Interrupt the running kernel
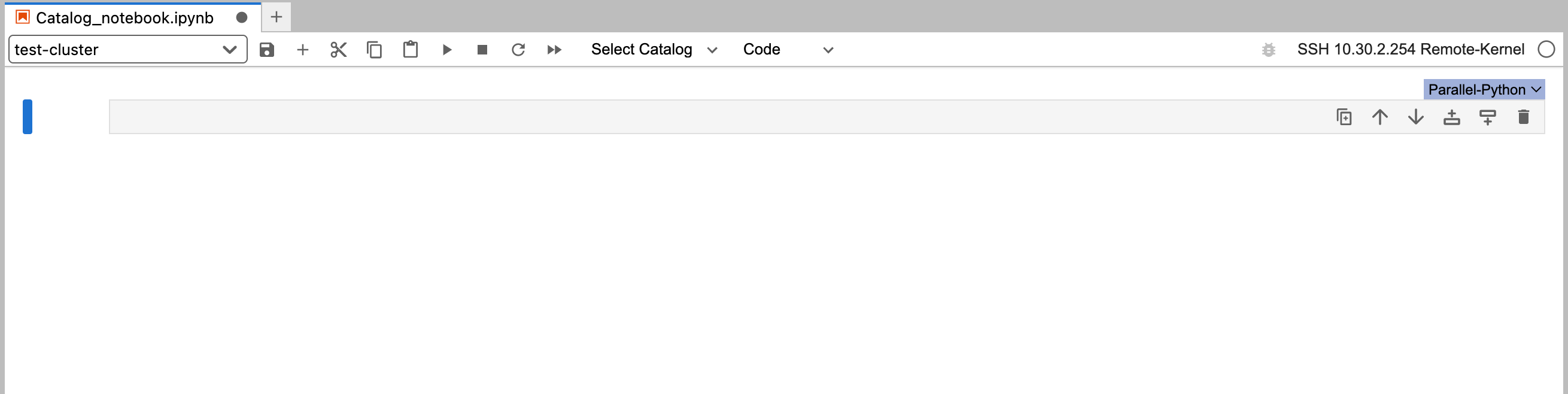1568x394 pixels. [x=482, y=49]
